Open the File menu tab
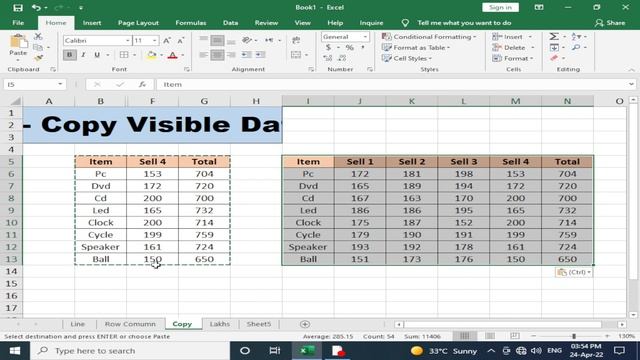The height and width of the screenshot is (360, 640). click(x=18, y=23)
